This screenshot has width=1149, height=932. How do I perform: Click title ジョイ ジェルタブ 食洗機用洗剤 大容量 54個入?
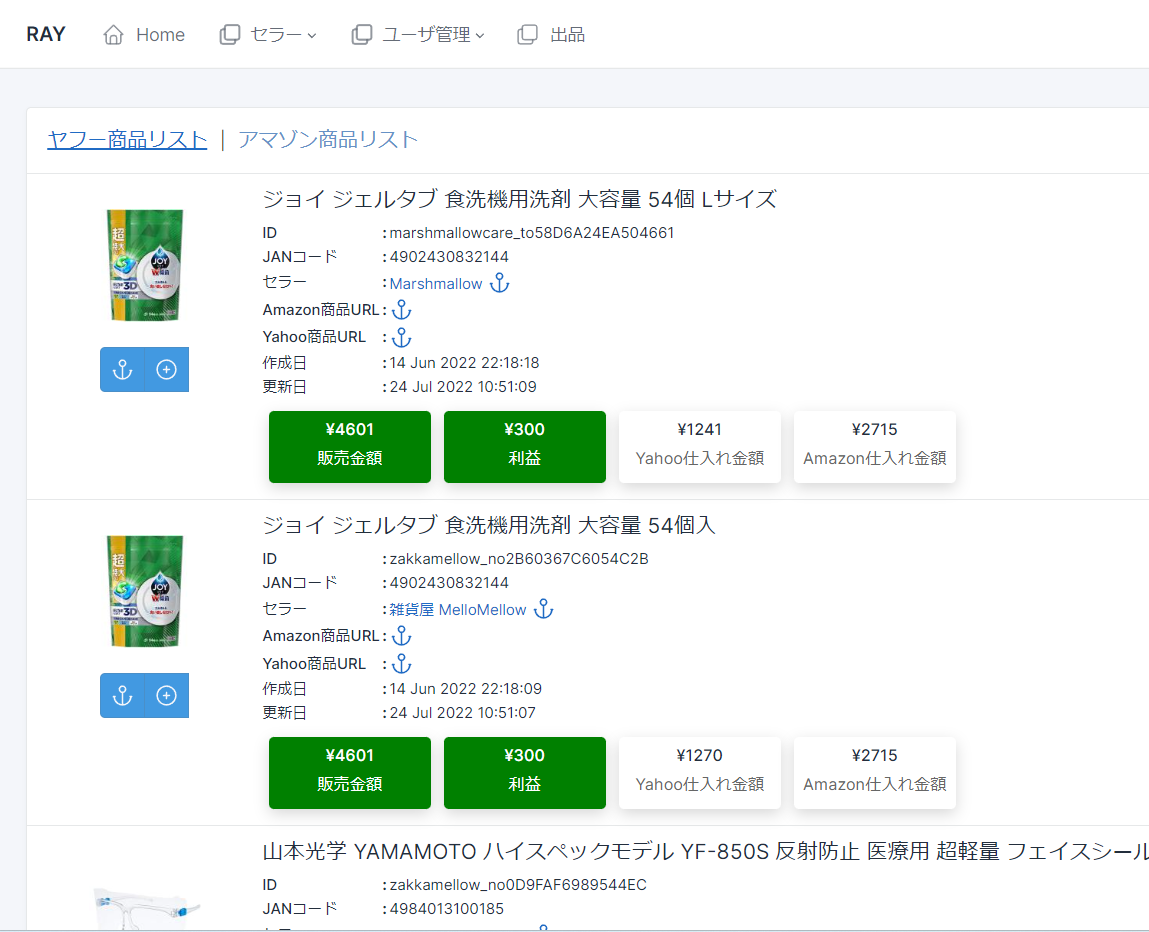tap(489, 525)
